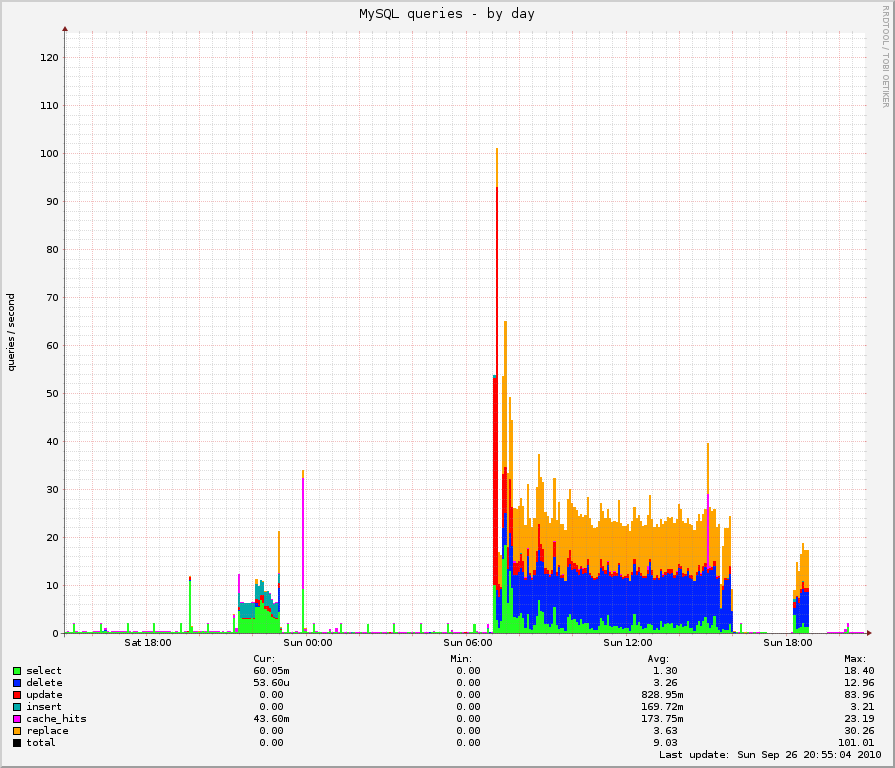Click the 'Last update' timestamp text
Screen dimensions: 895x768
[770, 755]
